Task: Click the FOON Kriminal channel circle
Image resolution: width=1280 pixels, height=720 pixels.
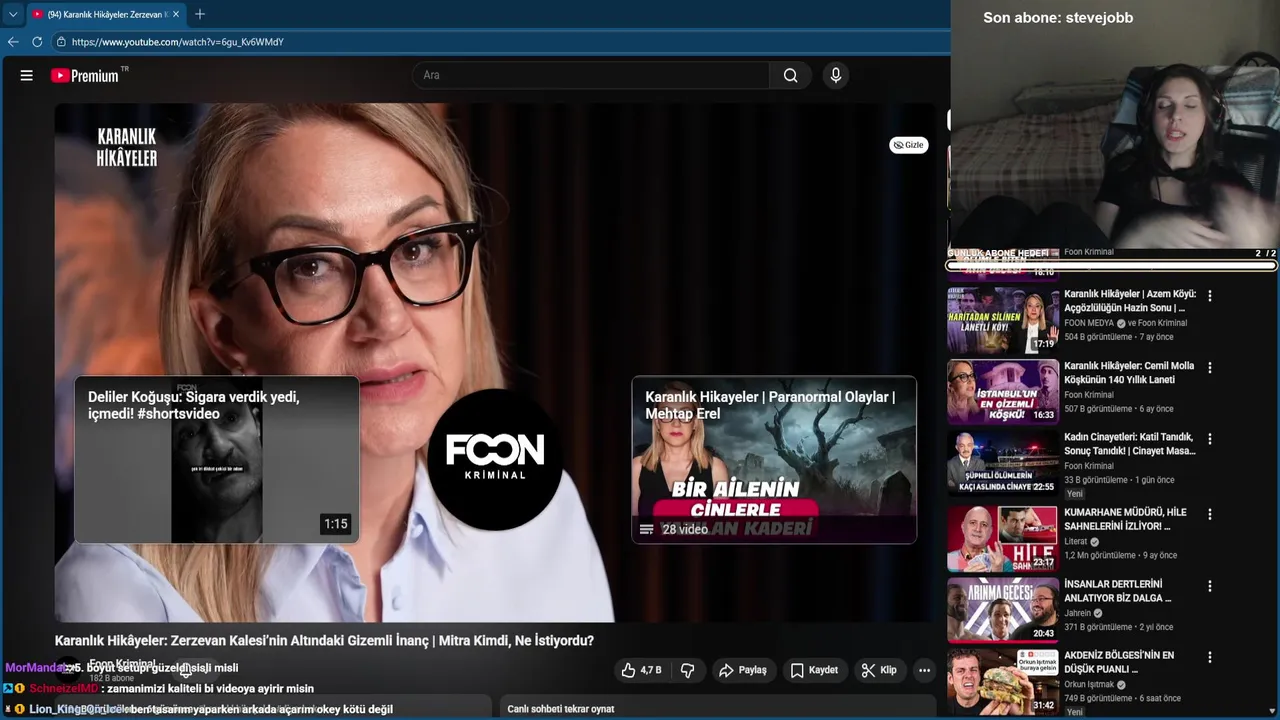Action: 495,459
